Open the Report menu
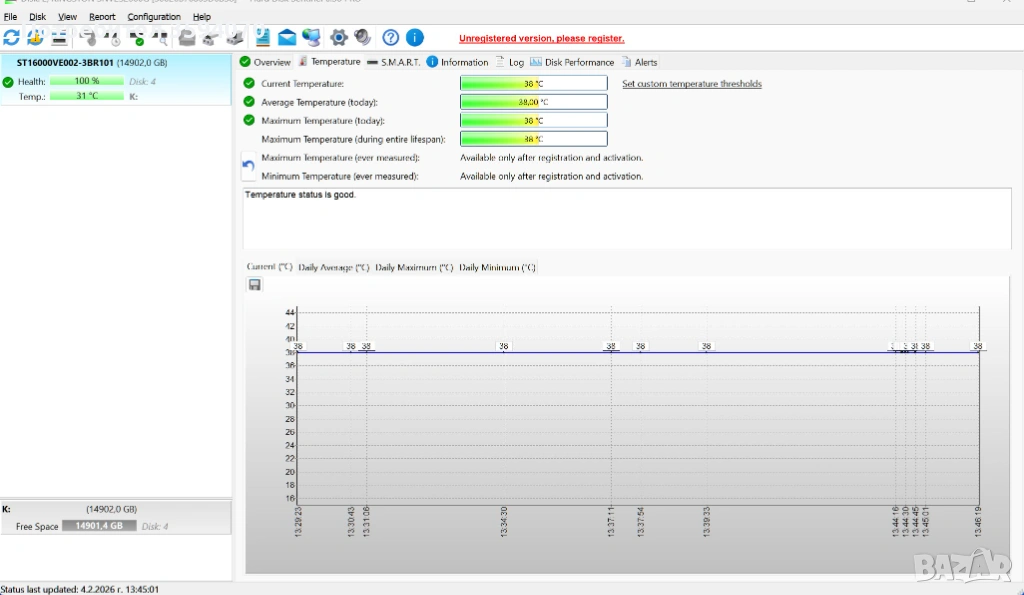 pos(102,17)
